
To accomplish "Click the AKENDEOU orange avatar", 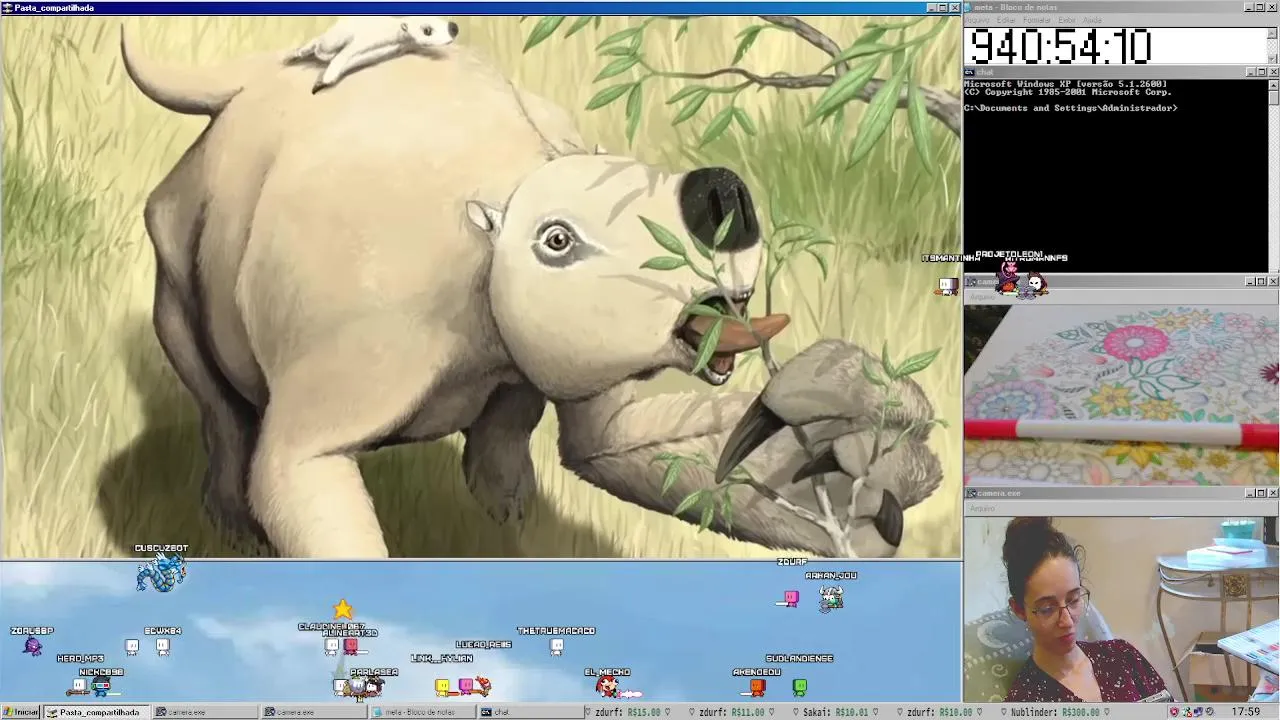I will point(757,686).
